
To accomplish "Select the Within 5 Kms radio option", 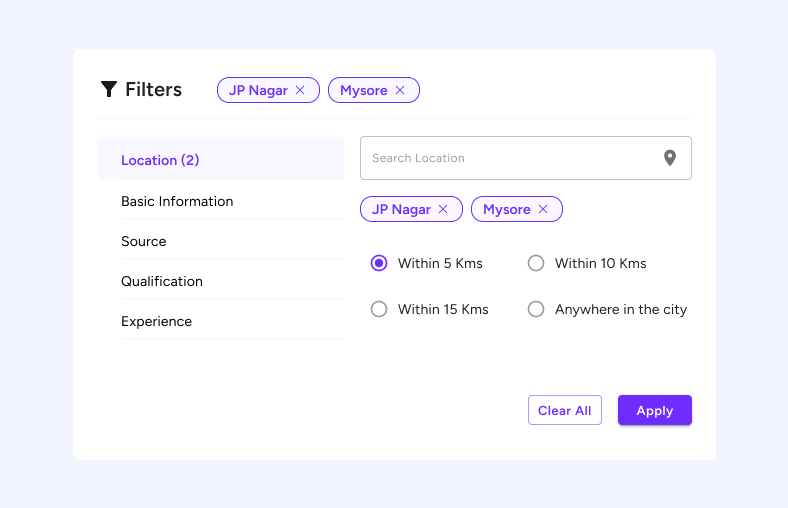I will tap(379, 264).
